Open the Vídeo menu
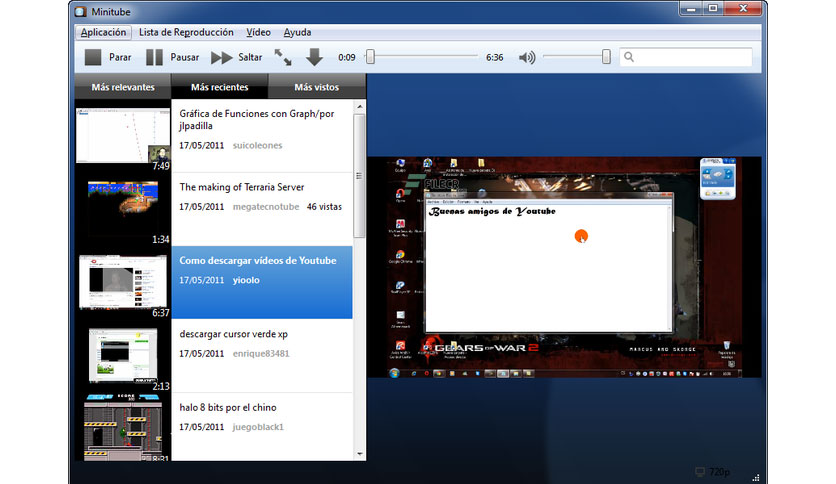The image size is (836, 484). pos(258,32)
